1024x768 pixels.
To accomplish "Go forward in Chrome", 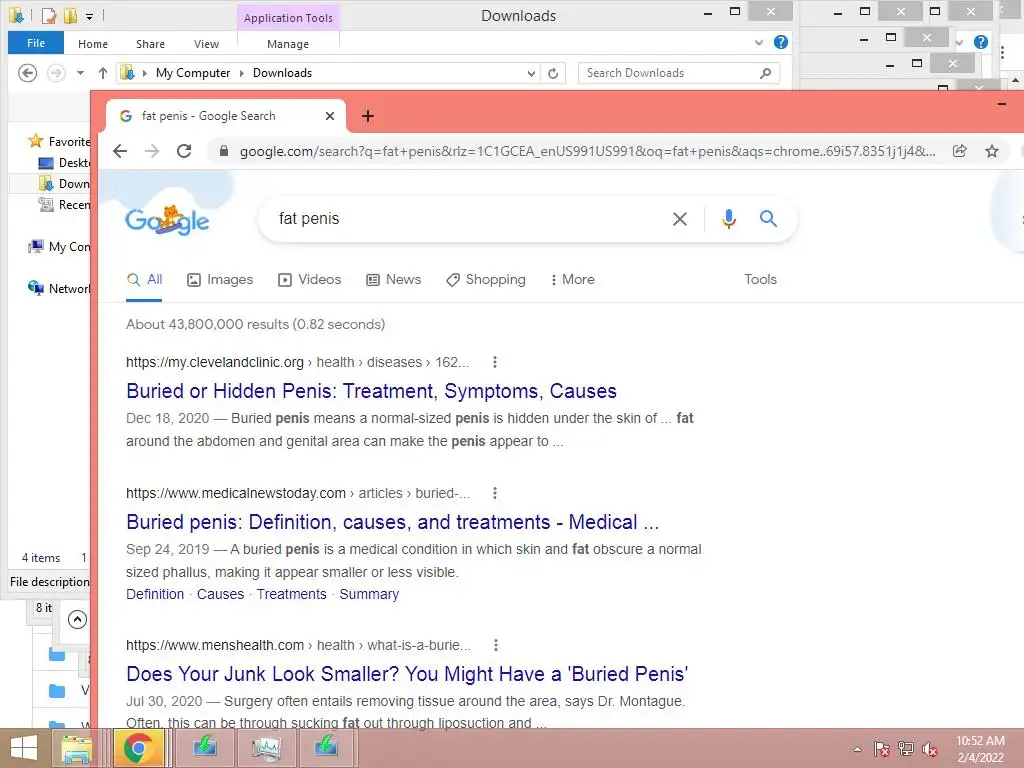I will point(152,152).
